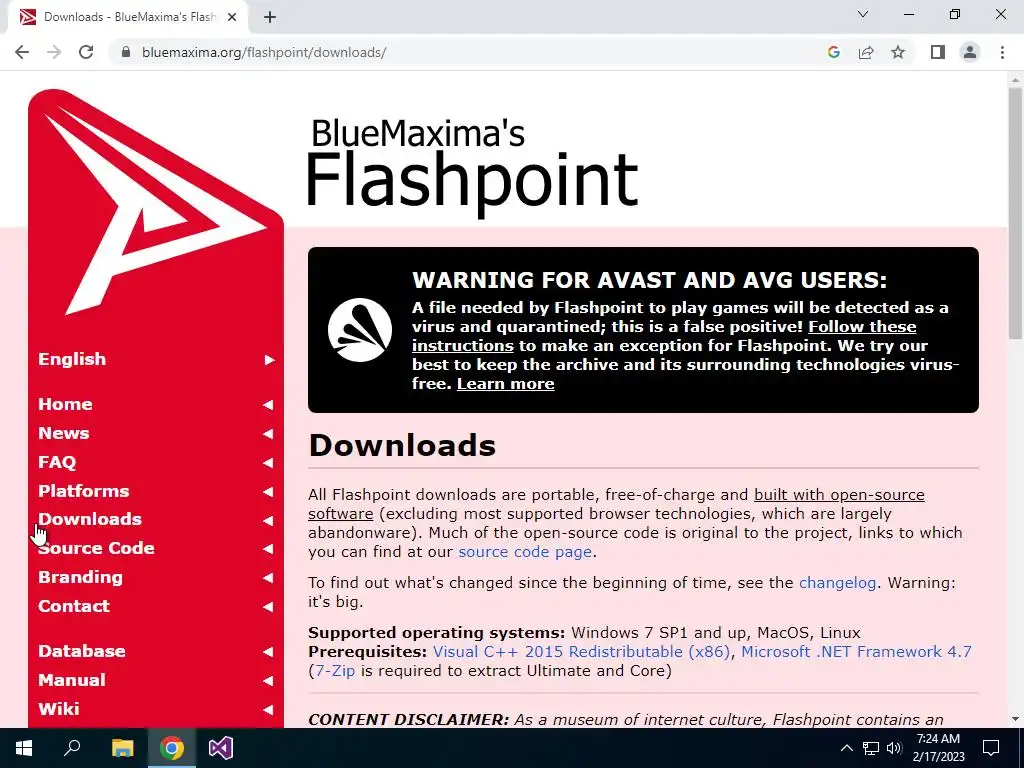Click the share page icon in the address bar
This screenshot has width=1024, height=768.
pos(866,52)
